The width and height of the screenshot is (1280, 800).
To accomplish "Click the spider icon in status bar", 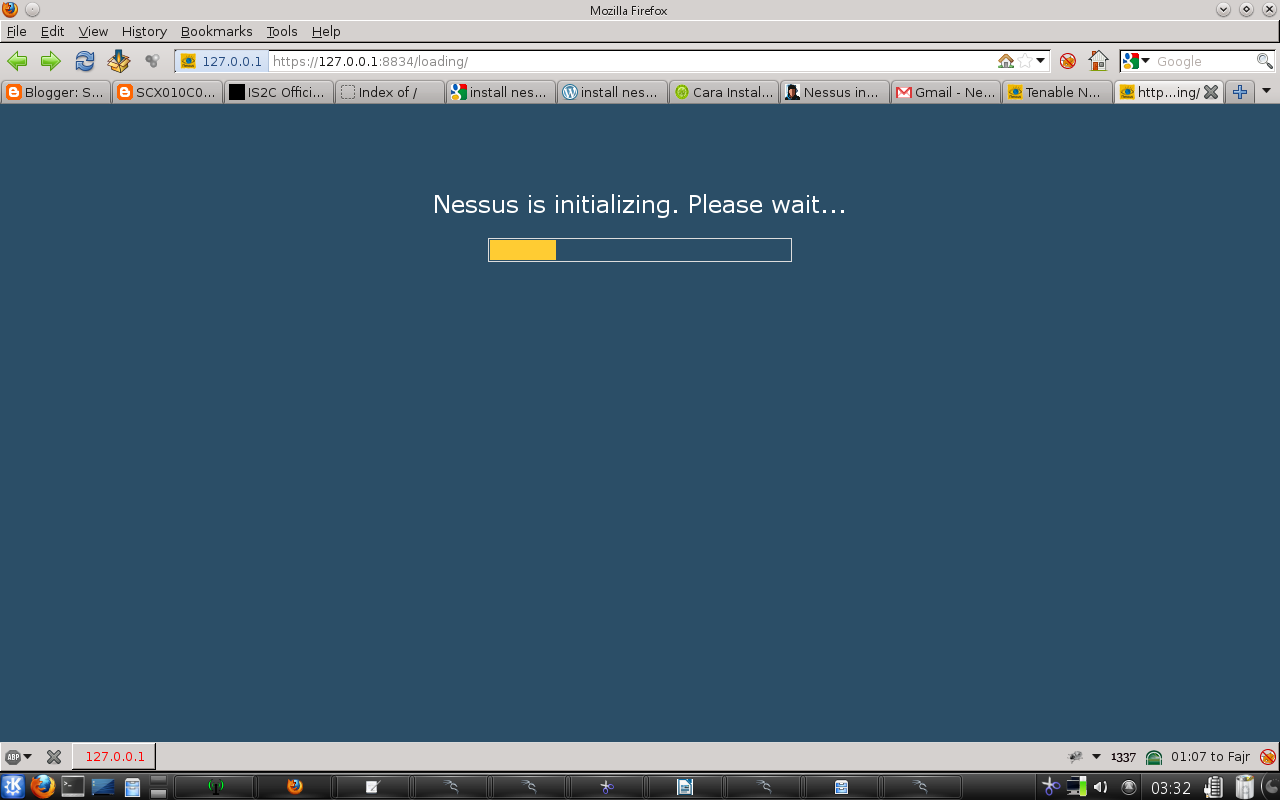I will [x=1076, y=757].
